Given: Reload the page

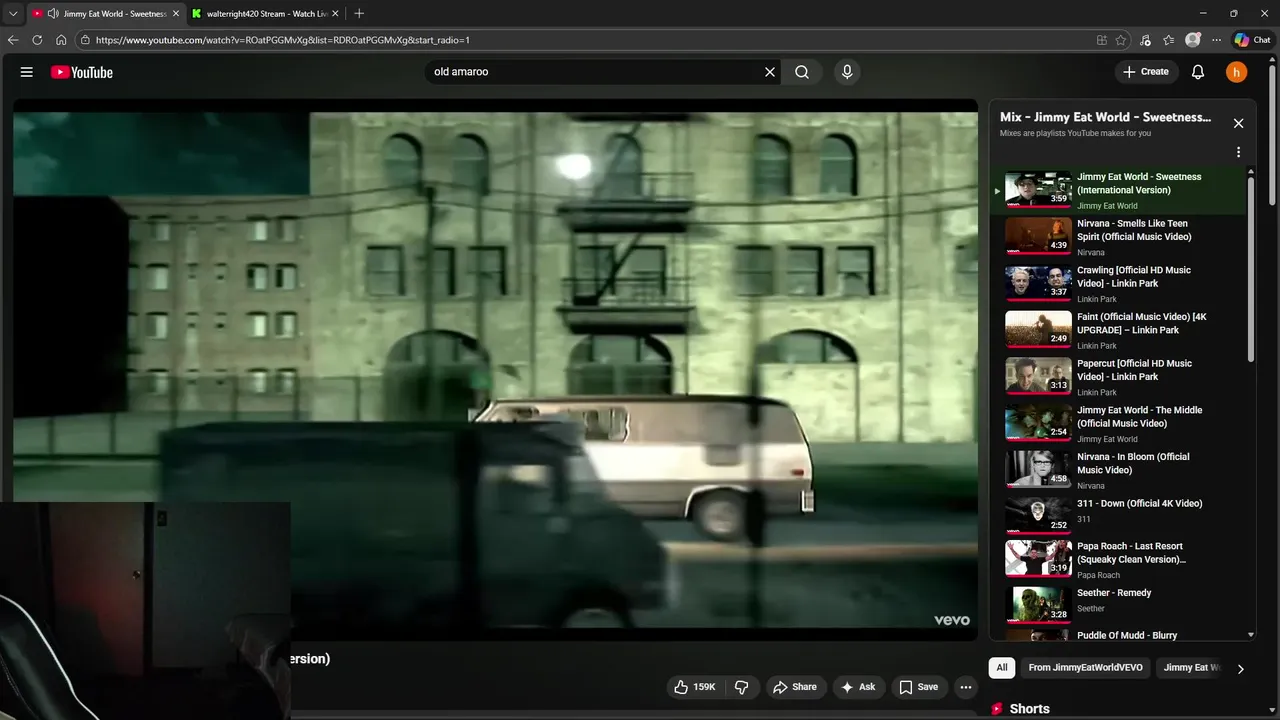Looking at the screenshot, I should [37, 40].
